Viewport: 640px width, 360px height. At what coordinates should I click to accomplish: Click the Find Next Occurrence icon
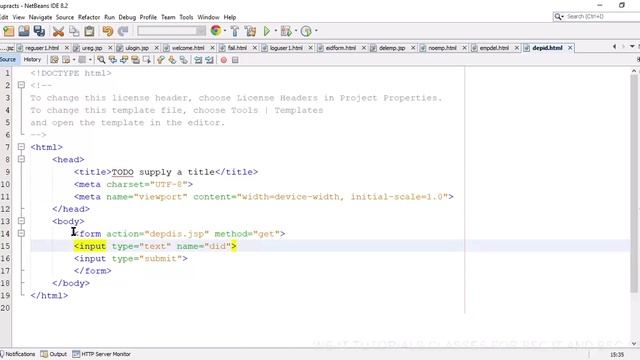tap(124, 60)
